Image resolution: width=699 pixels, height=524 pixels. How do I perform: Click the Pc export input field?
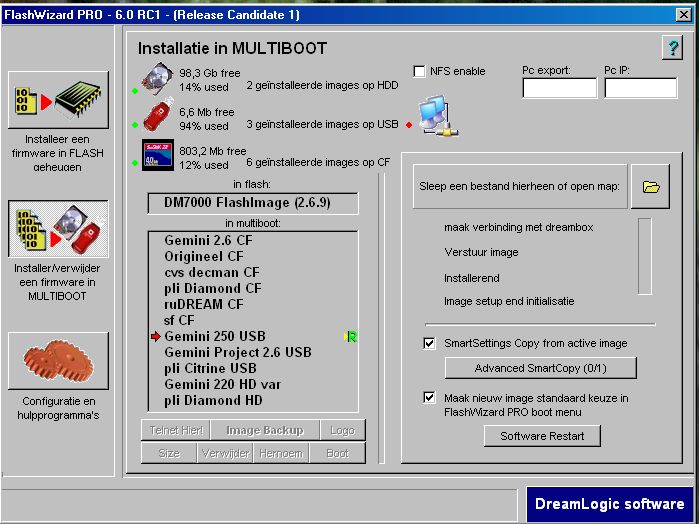559,88
